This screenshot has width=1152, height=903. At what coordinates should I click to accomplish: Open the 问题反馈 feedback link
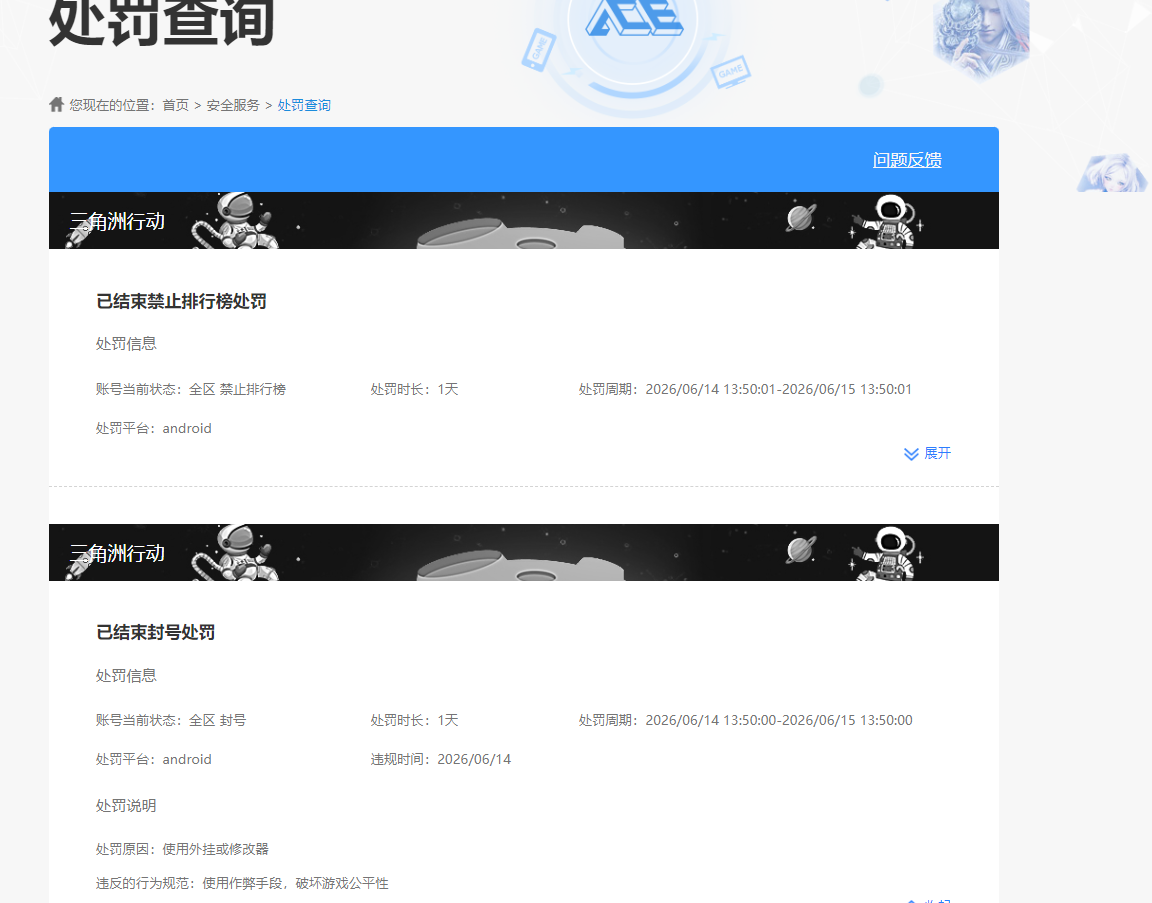(x=907, y=159)
